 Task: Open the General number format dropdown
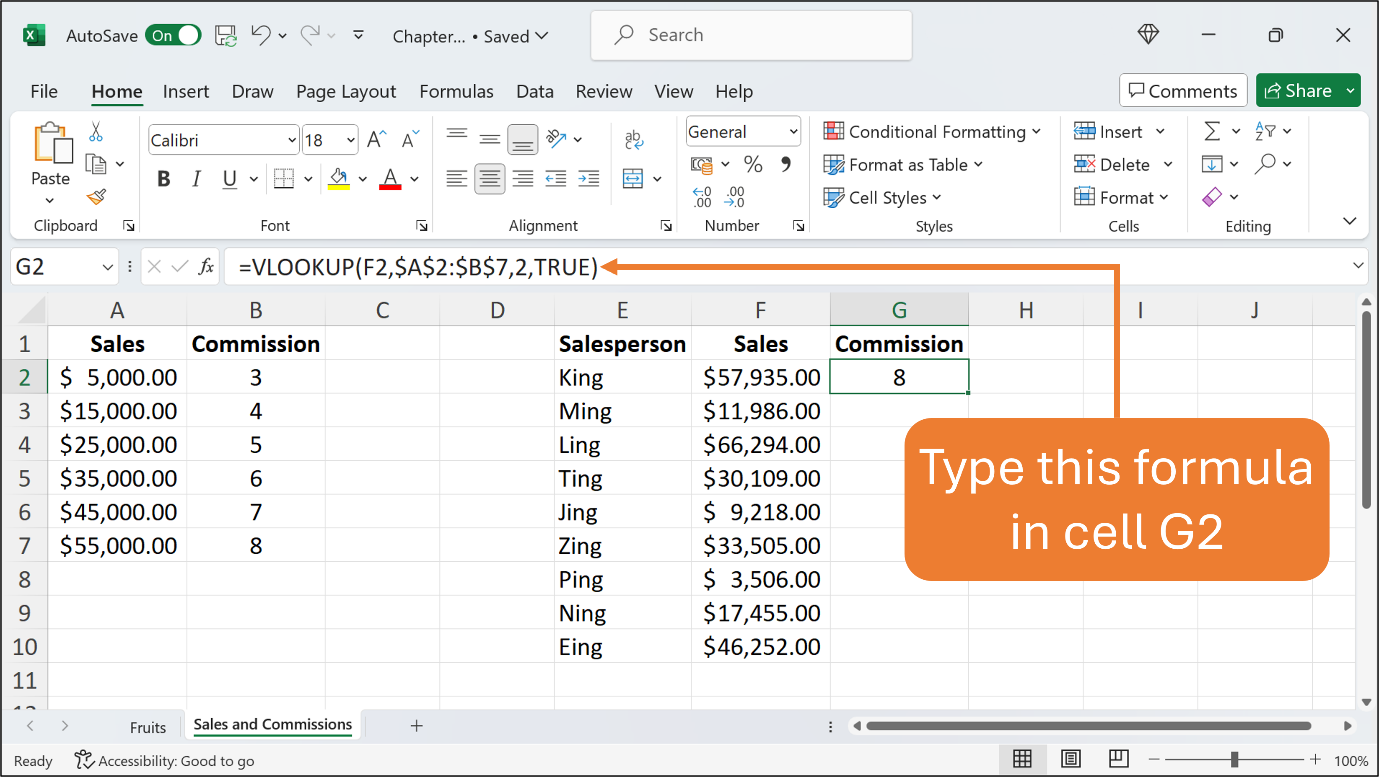point(794,132)
